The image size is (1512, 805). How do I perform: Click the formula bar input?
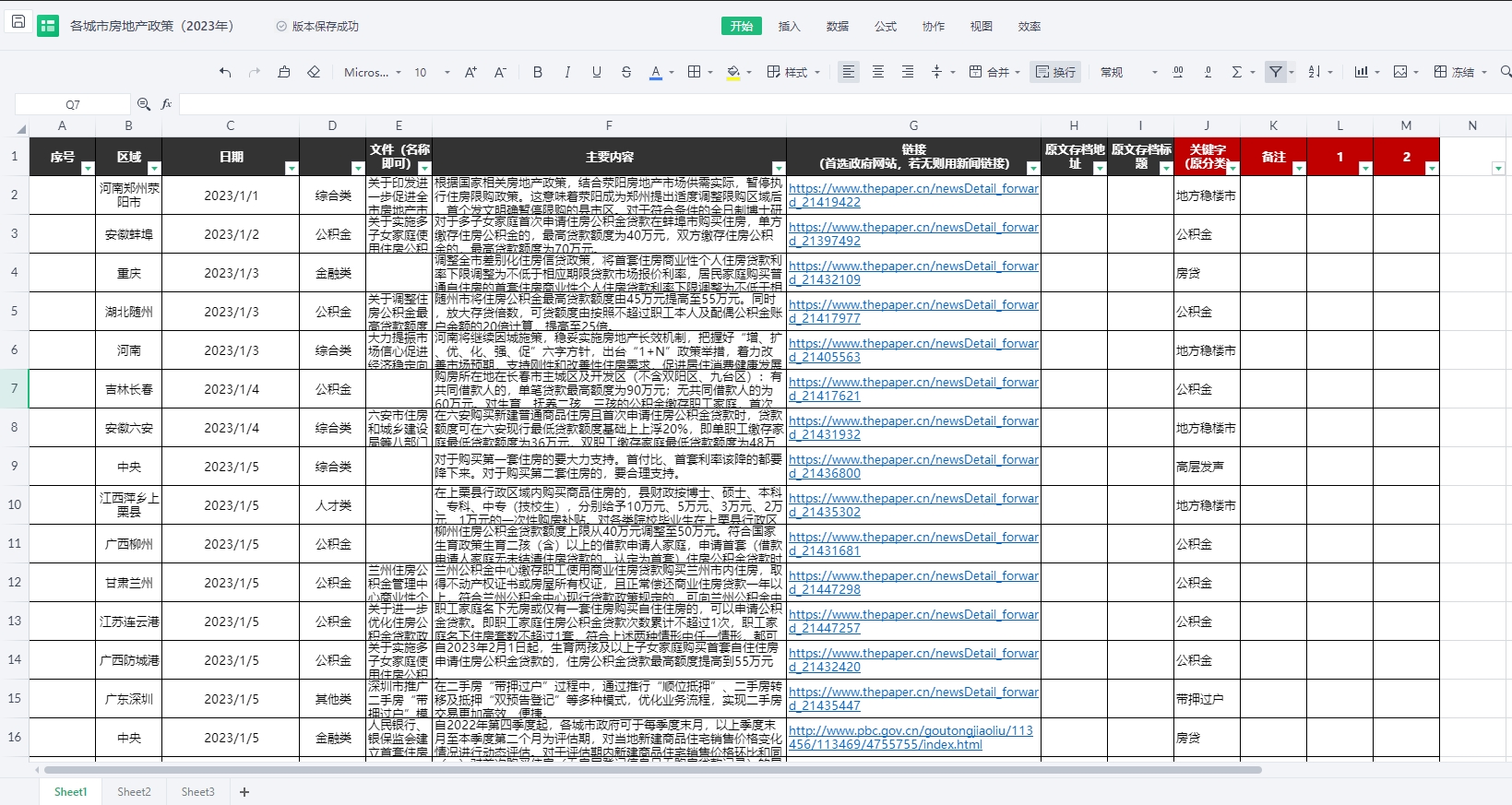(x=844, y=104)
